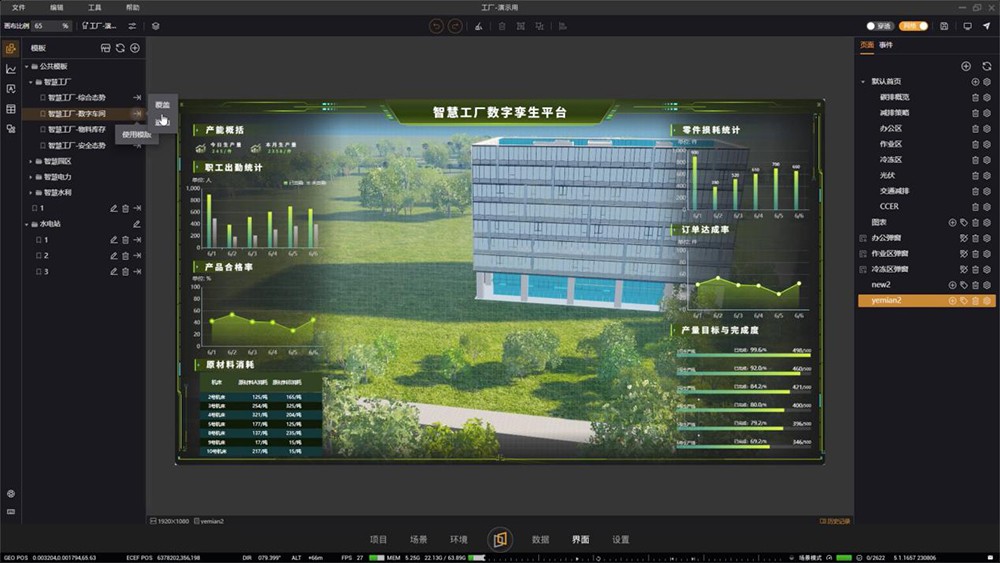
Task: Click the table grid sidebar icon
Action: pos(11,109)
